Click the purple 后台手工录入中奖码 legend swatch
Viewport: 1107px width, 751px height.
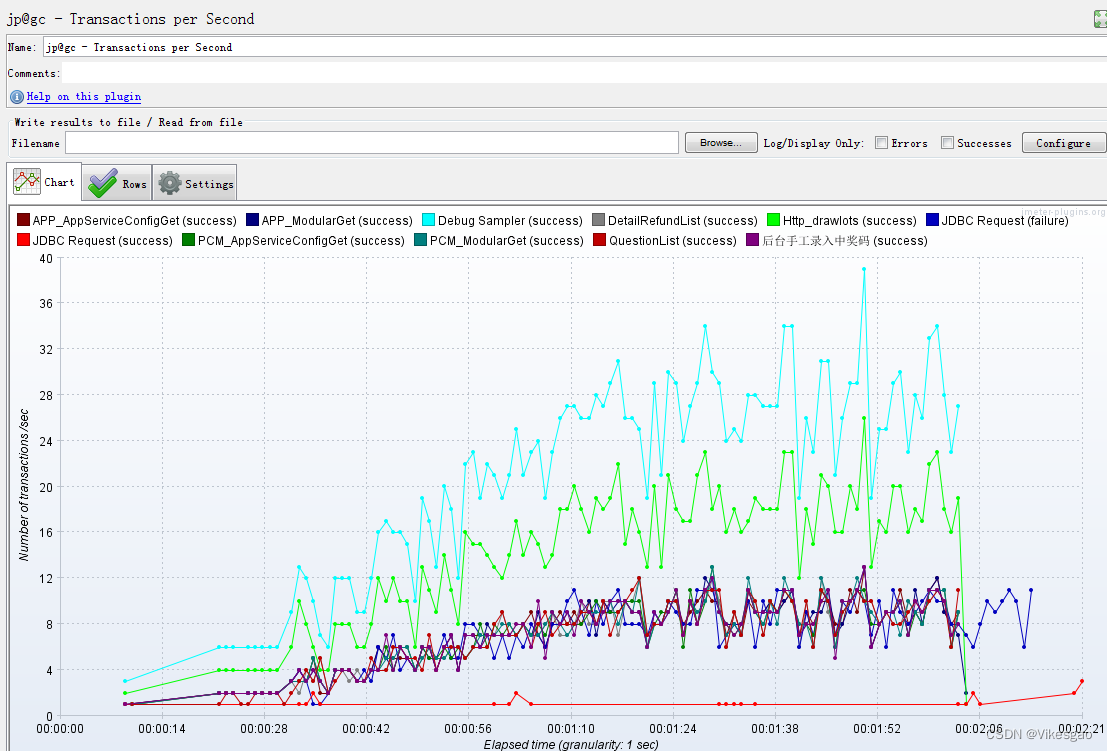753,240
